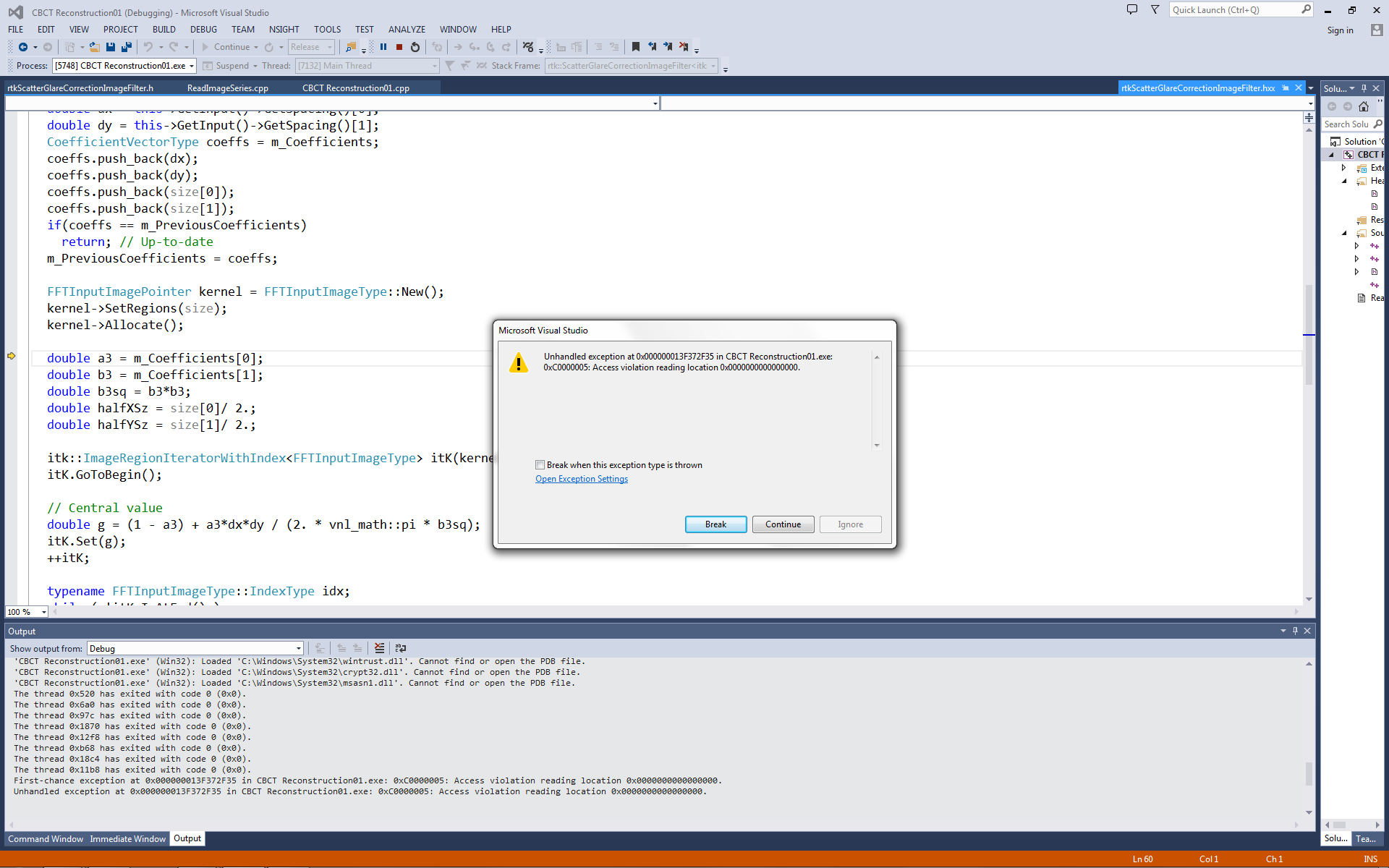Click the account avatar icon near Sign in

[1377, 30]
